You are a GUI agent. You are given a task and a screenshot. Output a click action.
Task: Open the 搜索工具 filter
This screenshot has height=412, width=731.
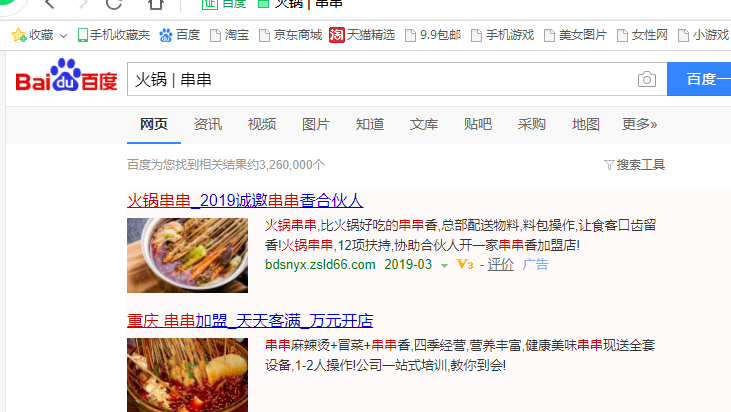tap(634, 165)
